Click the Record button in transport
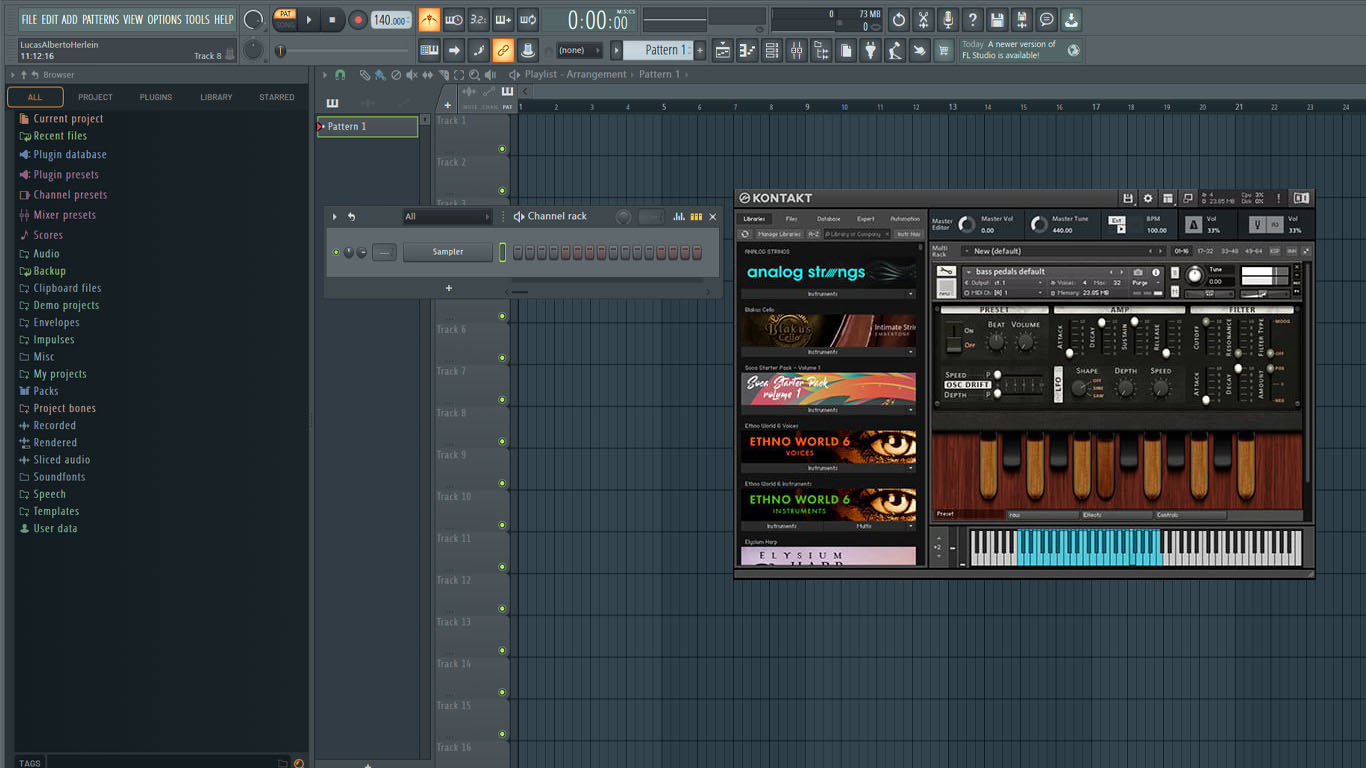 [358, 19]
